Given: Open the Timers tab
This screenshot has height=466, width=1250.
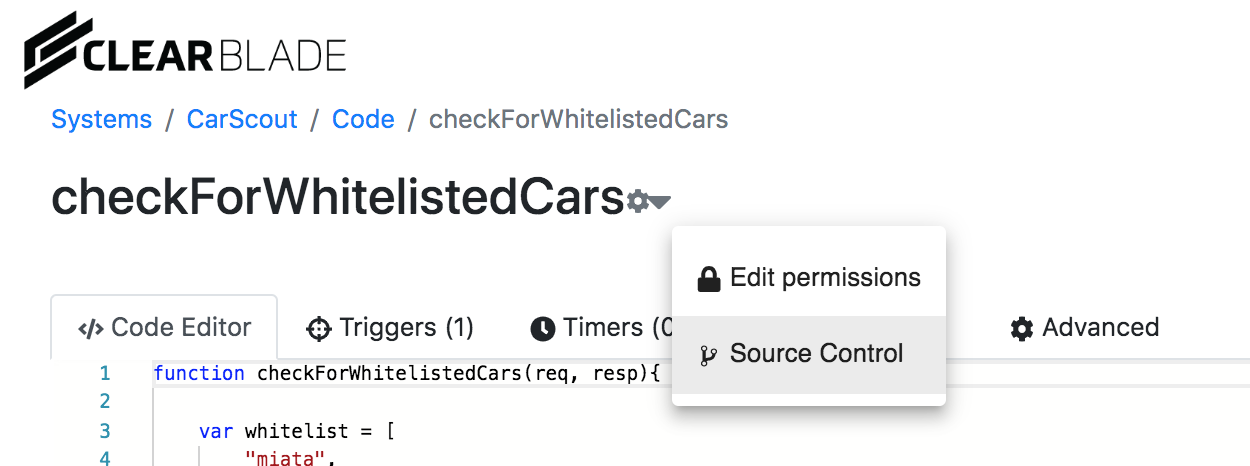Looking at the screenshot, I should coord(600,328).
